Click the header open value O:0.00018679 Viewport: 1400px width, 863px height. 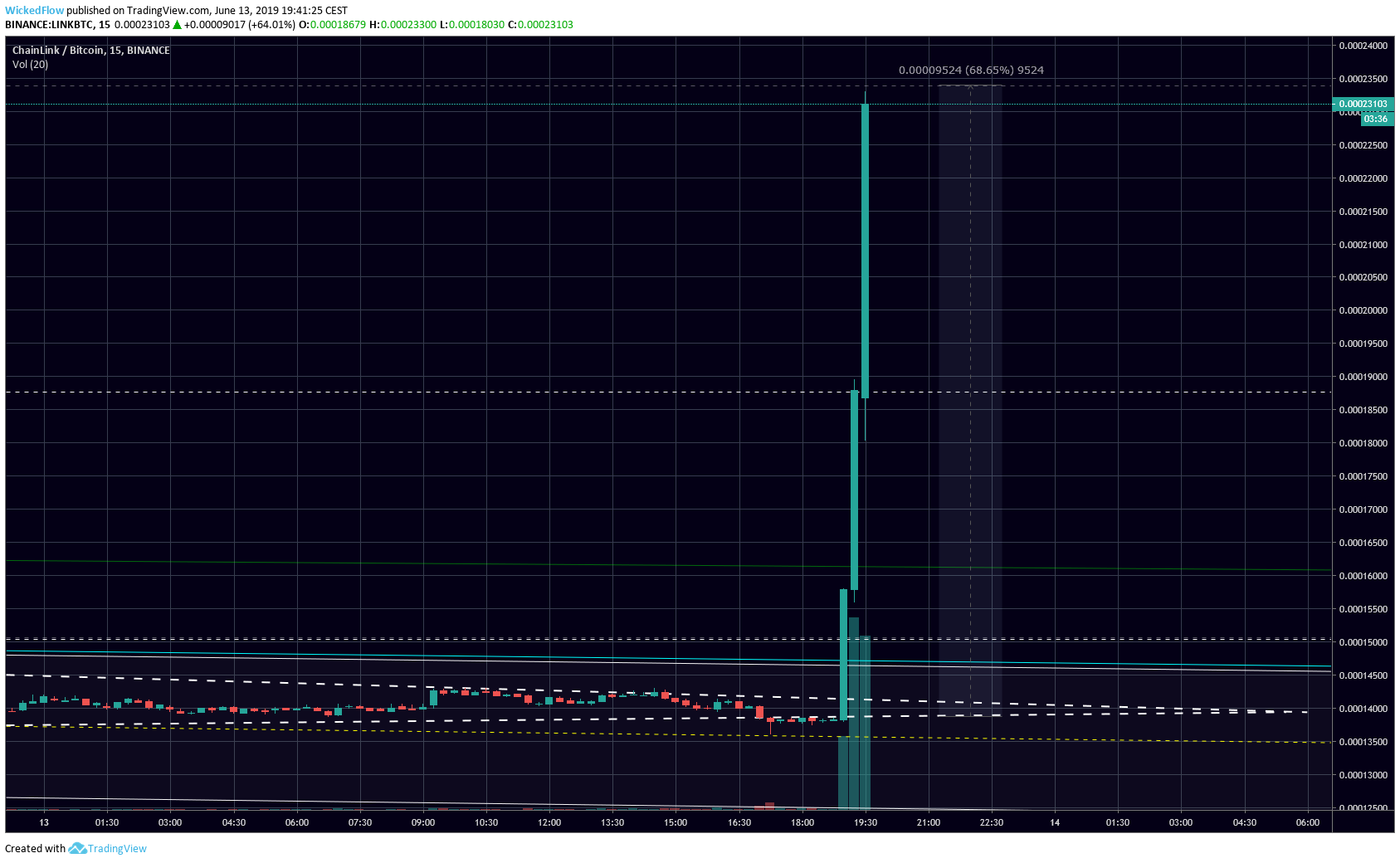tap(332, 25)
